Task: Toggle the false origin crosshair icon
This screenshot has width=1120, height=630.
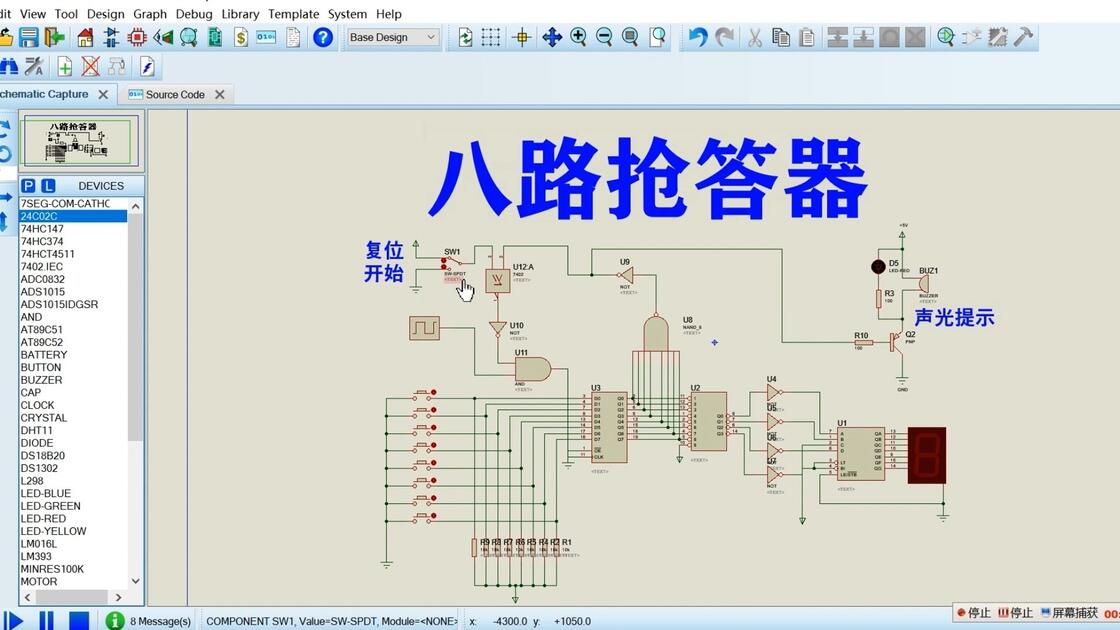Action: [521, 37]
